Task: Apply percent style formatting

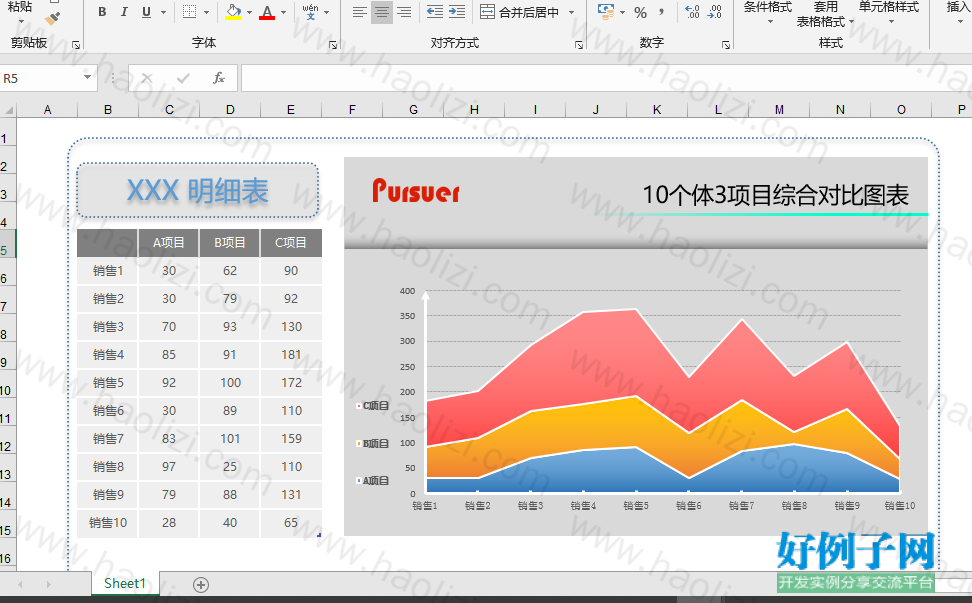Action: (x=641, y=12)
